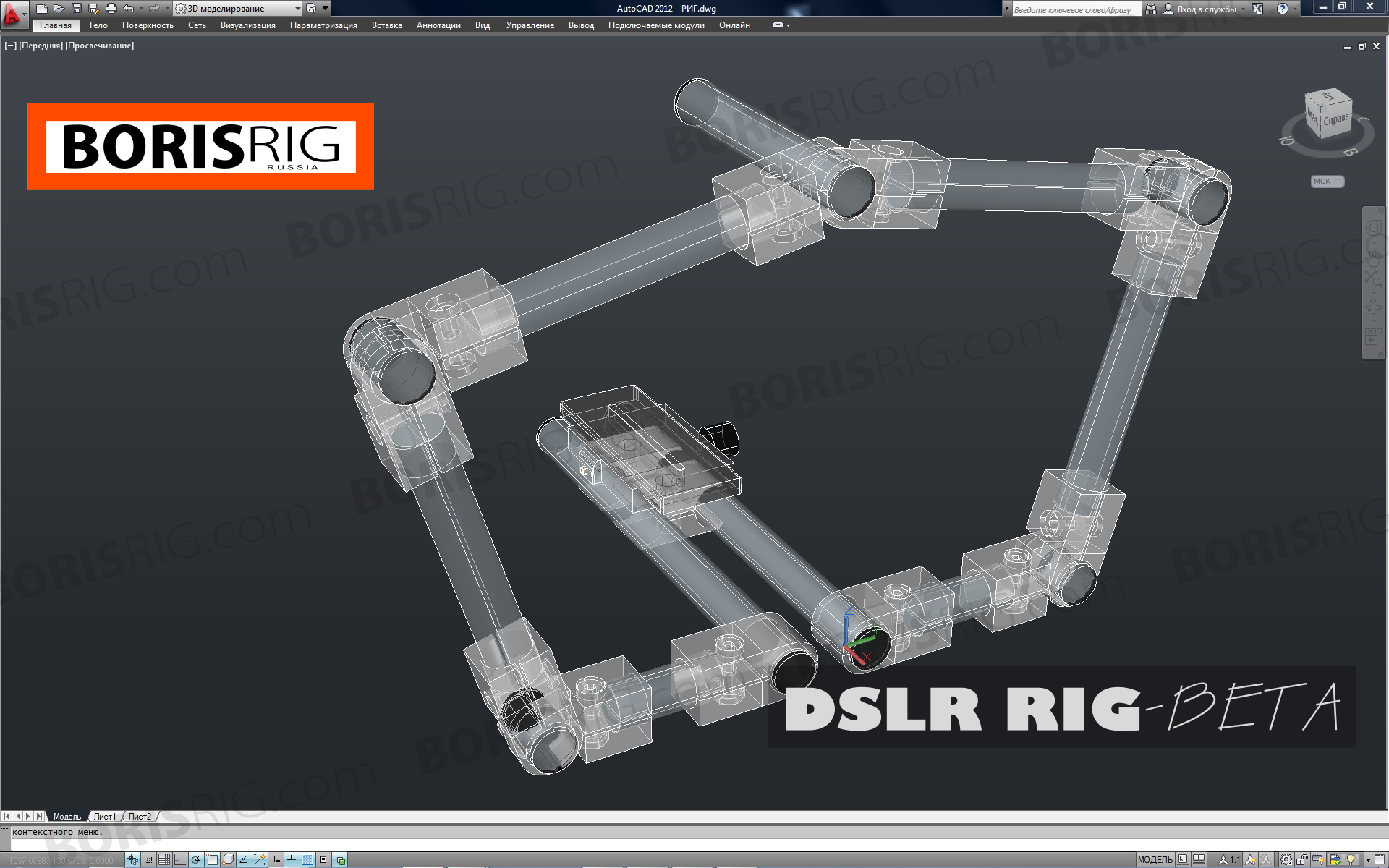Select the 'Аннотации' ribbon tab
Viewport: 1389px width, 868px height.
coord(438,25)
